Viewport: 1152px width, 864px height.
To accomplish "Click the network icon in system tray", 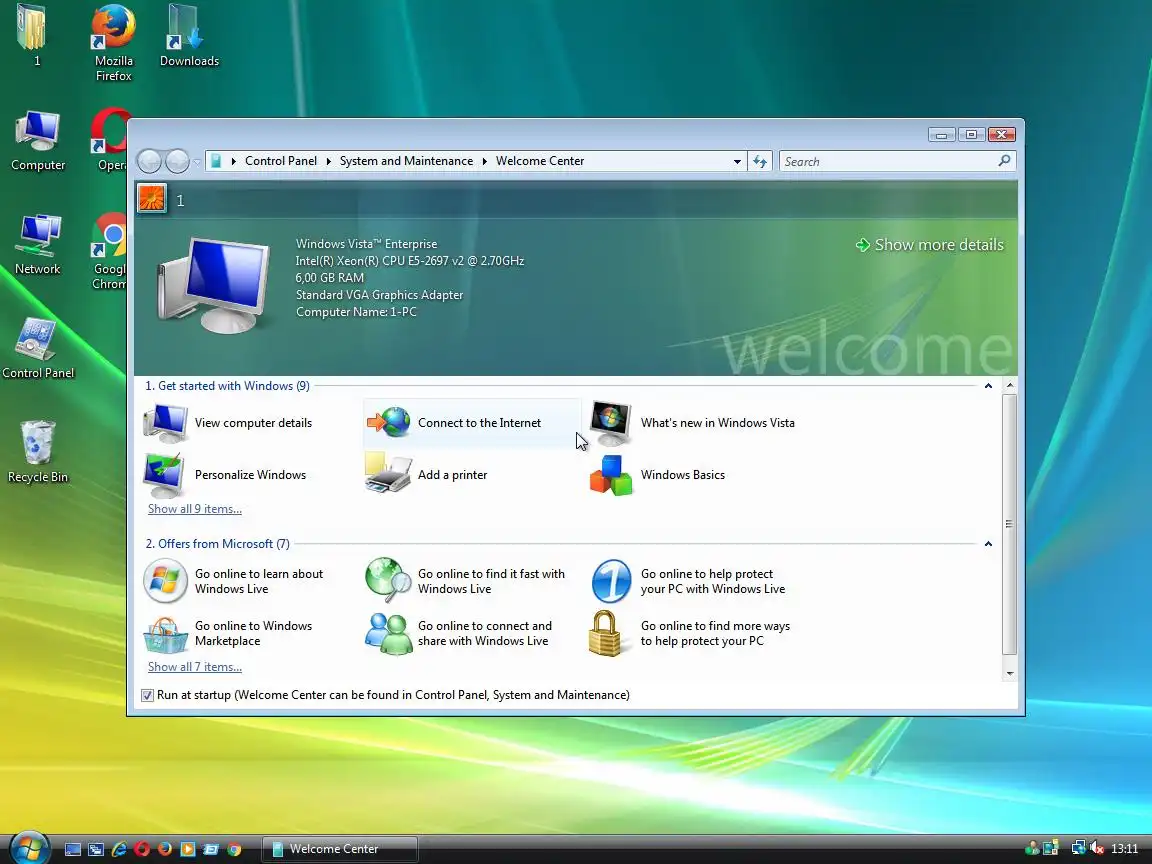I will pos(1078,849).
